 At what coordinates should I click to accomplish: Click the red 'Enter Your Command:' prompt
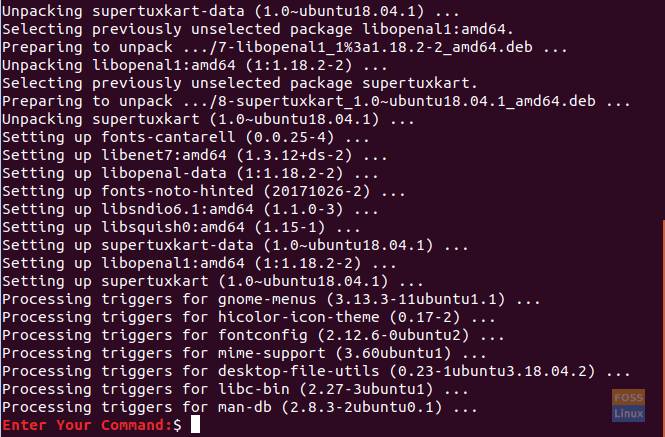click(86, 426)
